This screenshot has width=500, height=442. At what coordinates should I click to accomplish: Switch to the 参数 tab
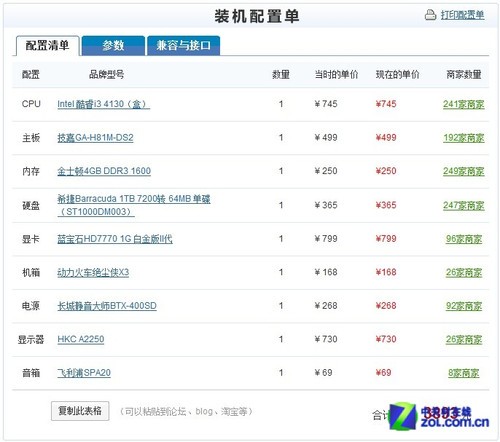pos(113,46)
